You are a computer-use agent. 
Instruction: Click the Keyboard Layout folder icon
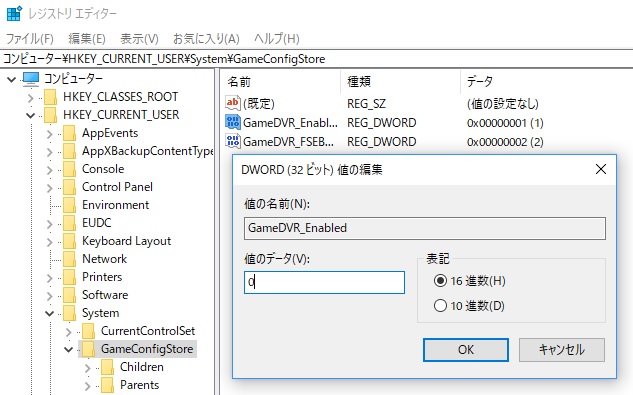tap(69, 241)
